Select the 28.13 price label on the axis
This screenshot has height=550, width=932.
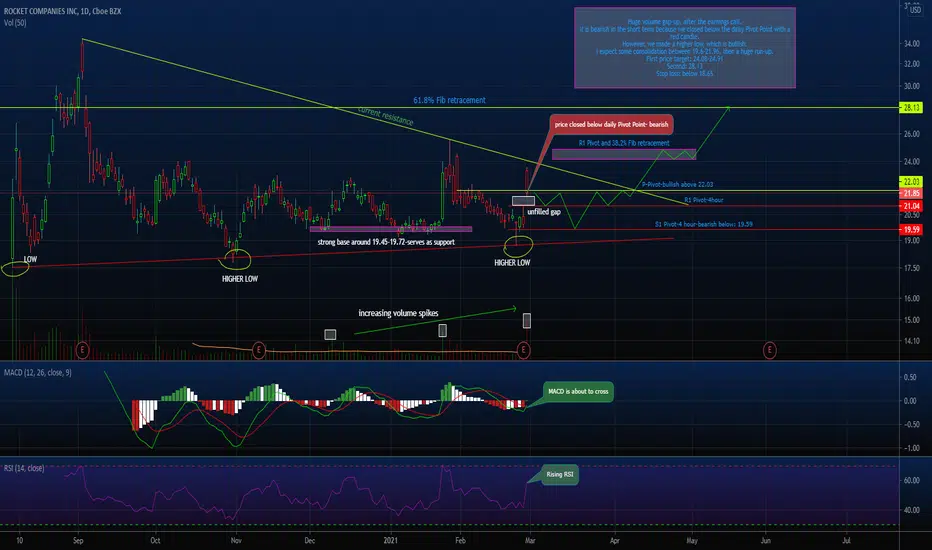coord(911,108)
